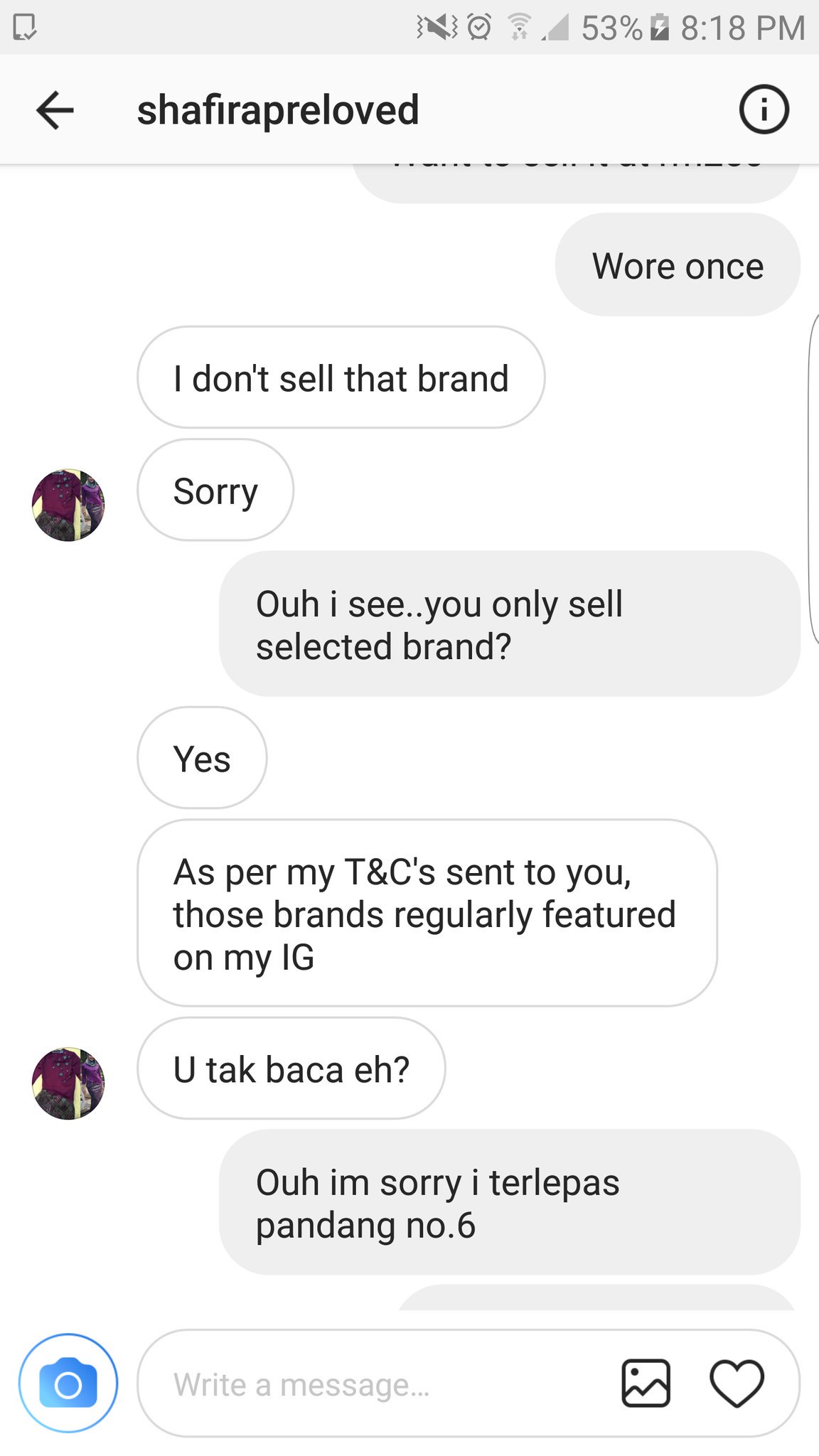Select 'terlepas pandang no.6' message bubble
This screenshot has width=819, height=1456.
click(x=510, y=1202)
